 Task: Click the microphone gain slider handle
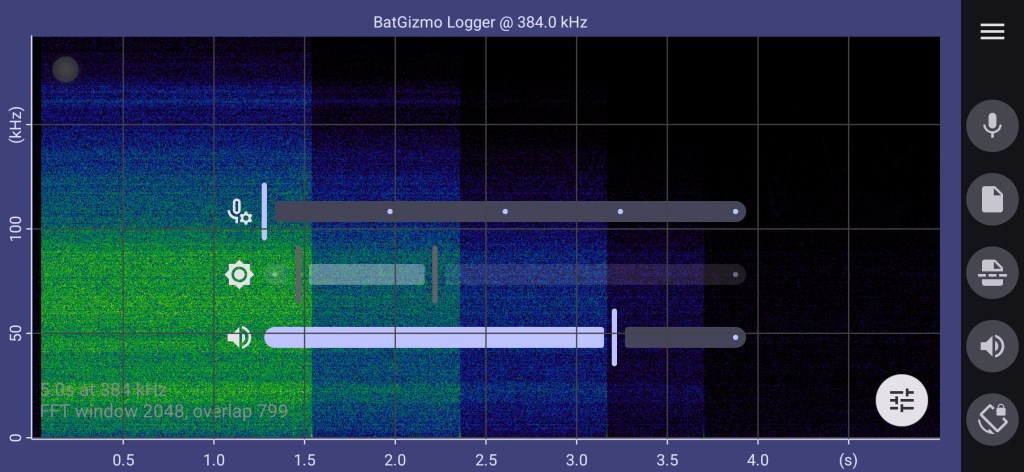[x=264, y=212]
